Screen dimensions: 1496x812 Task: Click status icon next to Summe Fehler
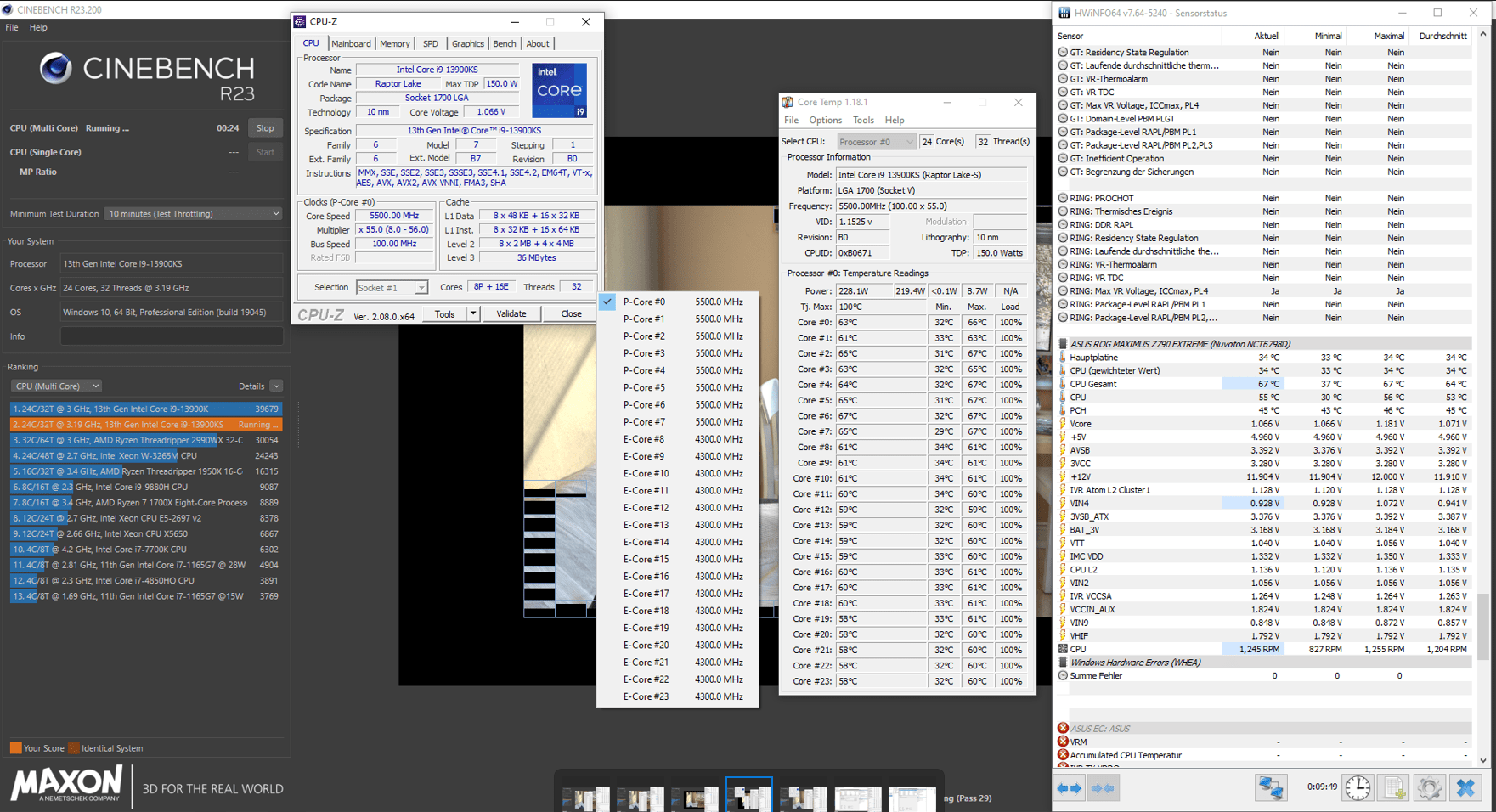1063,675
